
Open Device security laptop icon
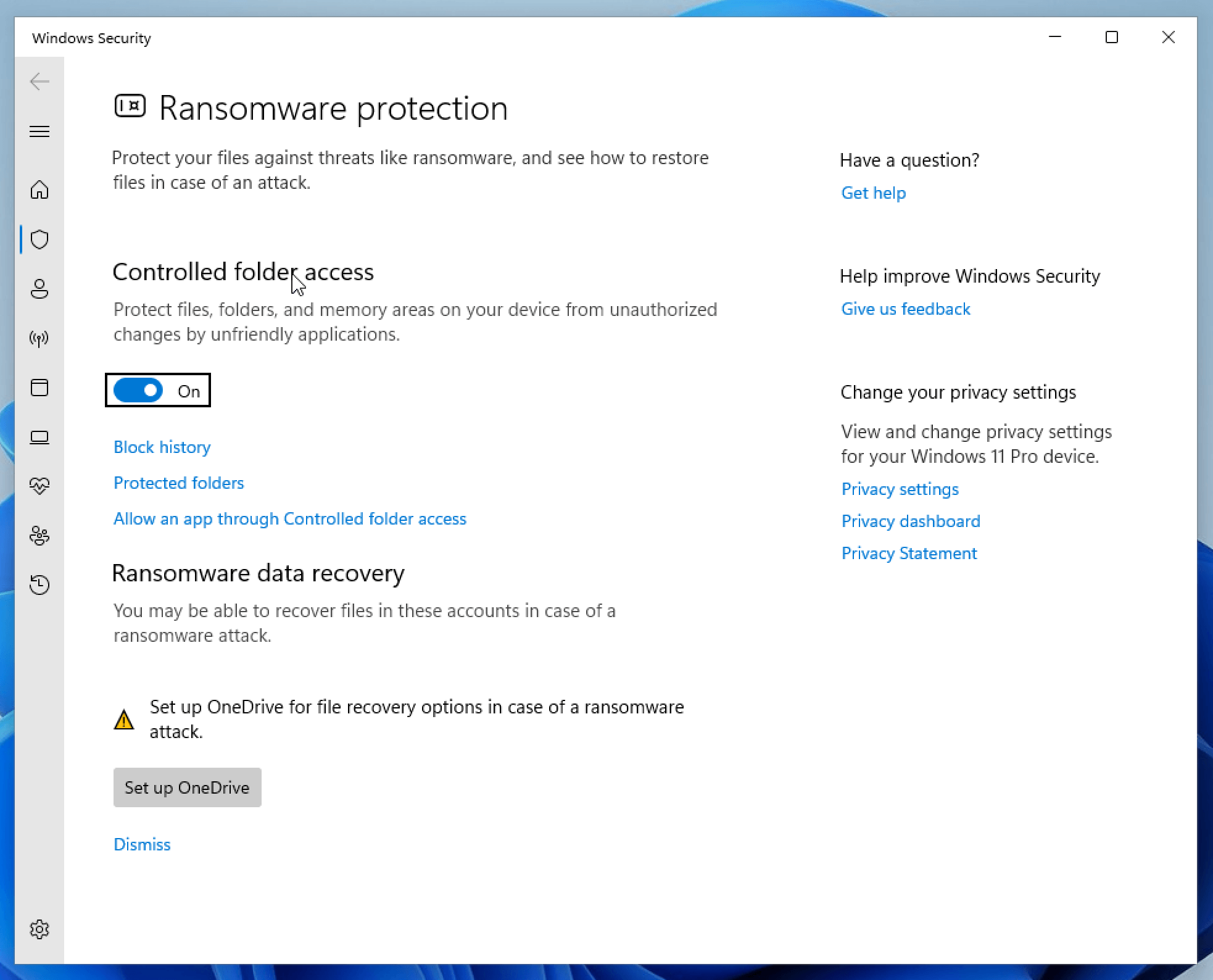click(39, 438)
